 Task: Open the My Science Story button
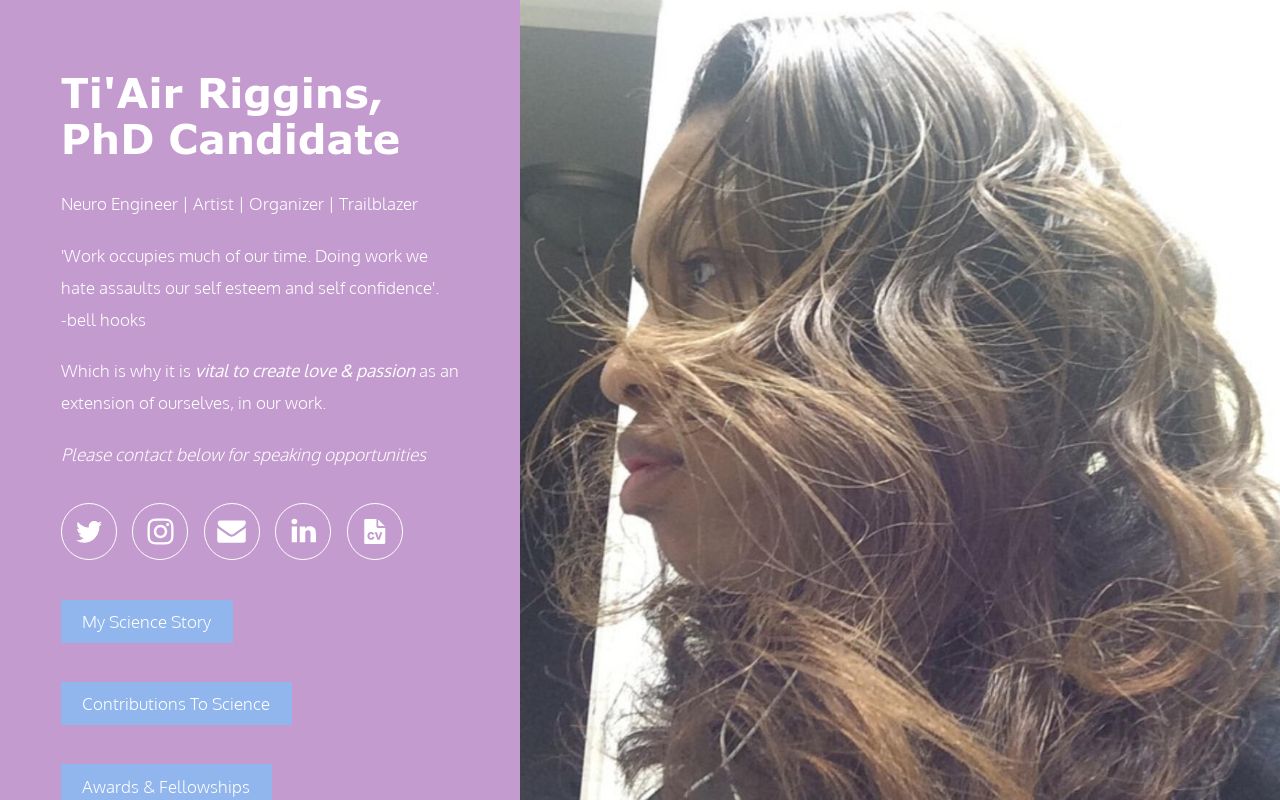point(147,622)
